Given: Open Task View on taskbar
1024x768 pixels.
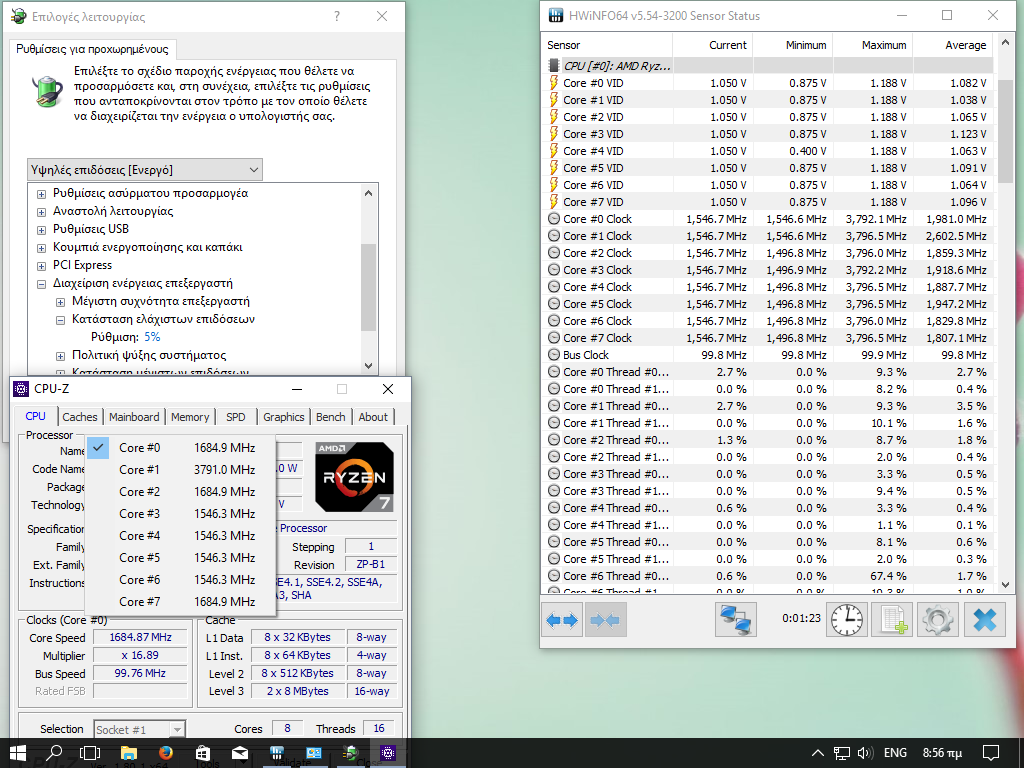Looking at the screenshot, I should [x=90, y=753].
